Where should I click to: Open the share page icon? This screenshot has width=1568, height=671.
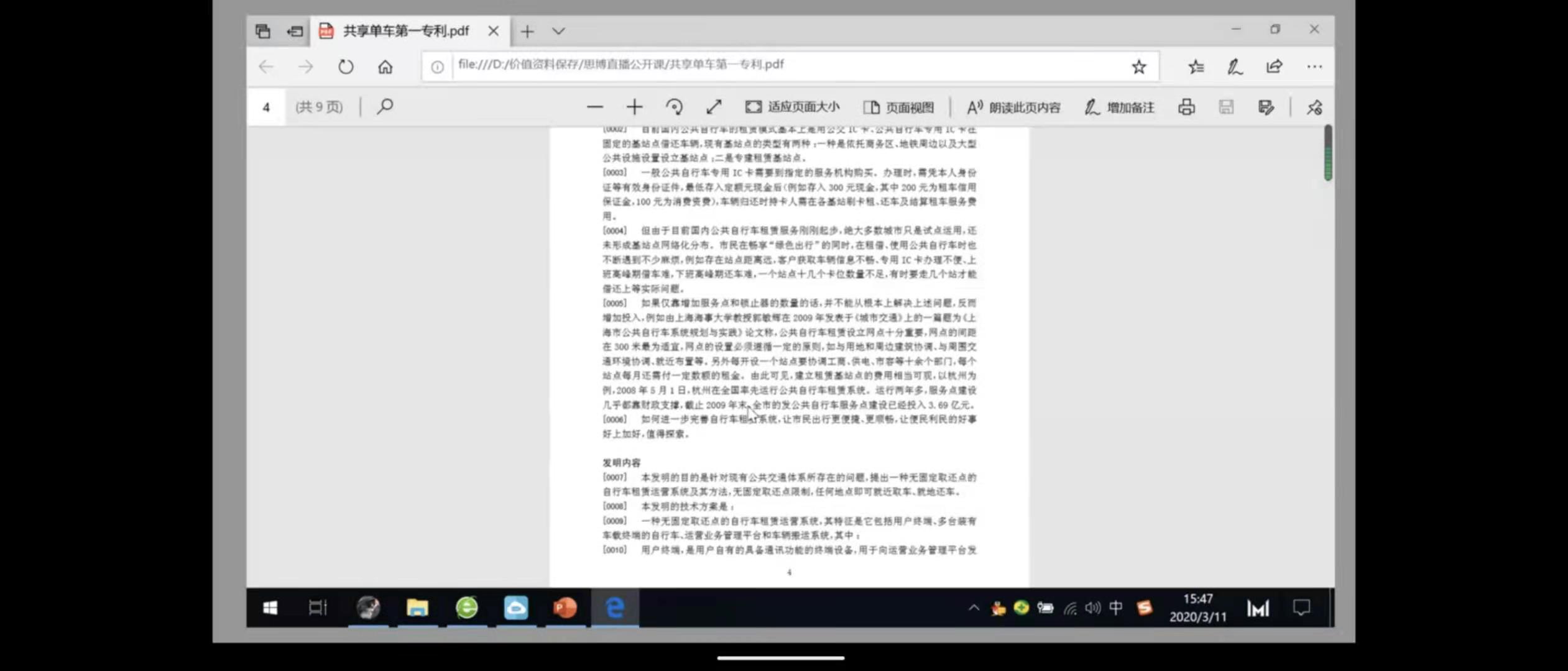[1274, 66]
